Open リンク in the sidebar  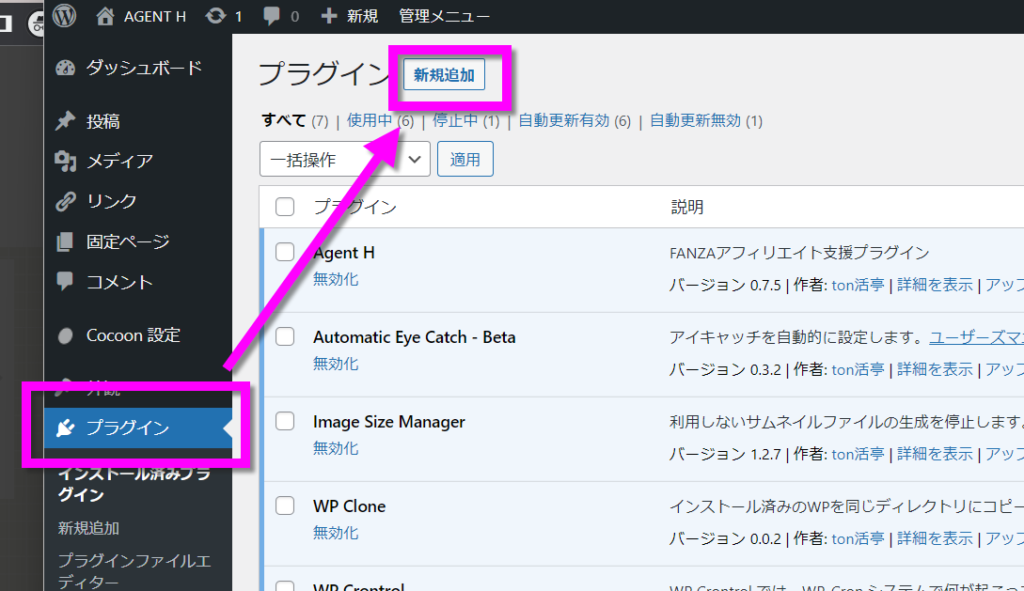[112, 201]
